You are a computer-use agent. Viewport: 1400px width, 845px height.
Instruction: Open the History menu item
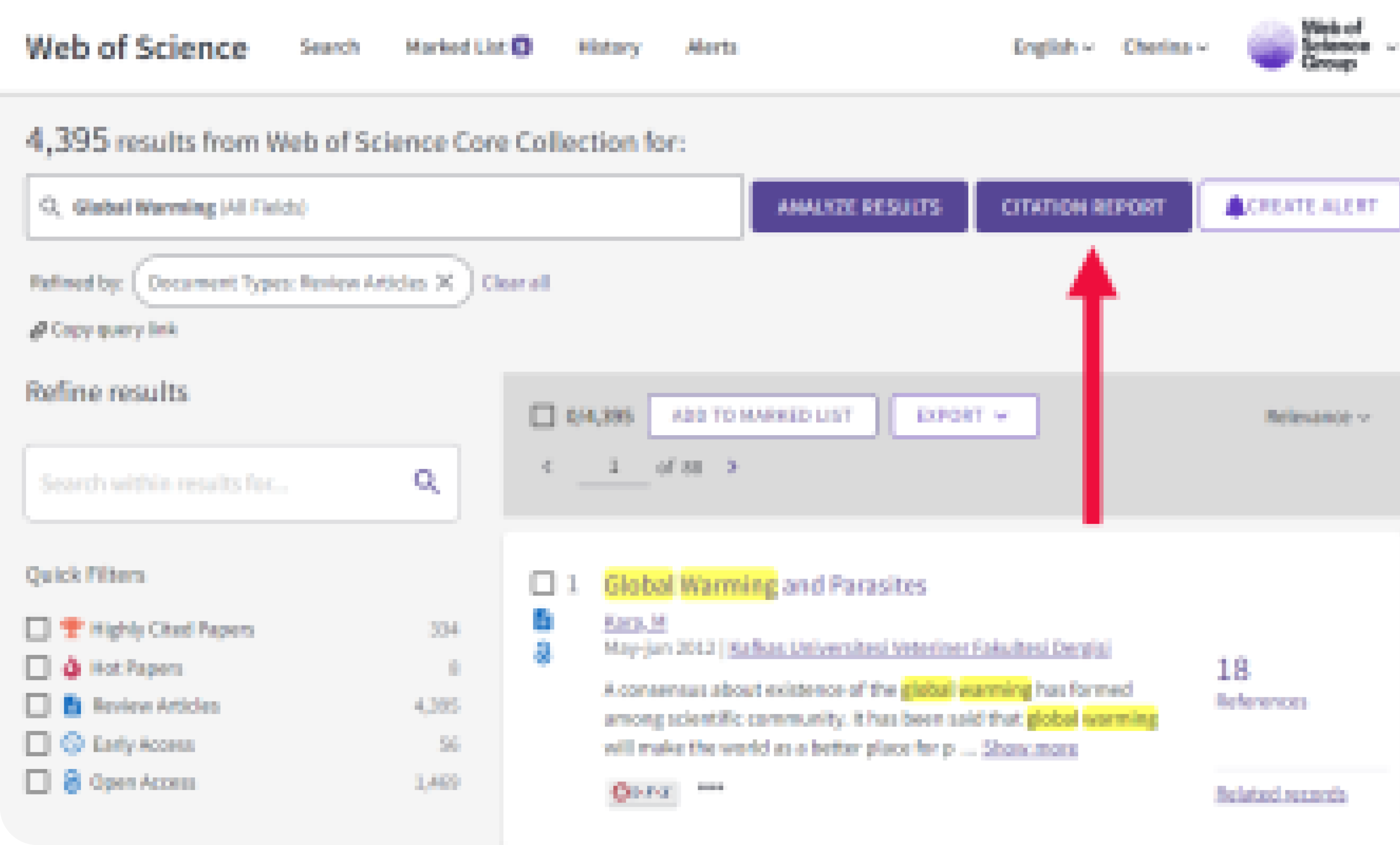tap(608, 47)
